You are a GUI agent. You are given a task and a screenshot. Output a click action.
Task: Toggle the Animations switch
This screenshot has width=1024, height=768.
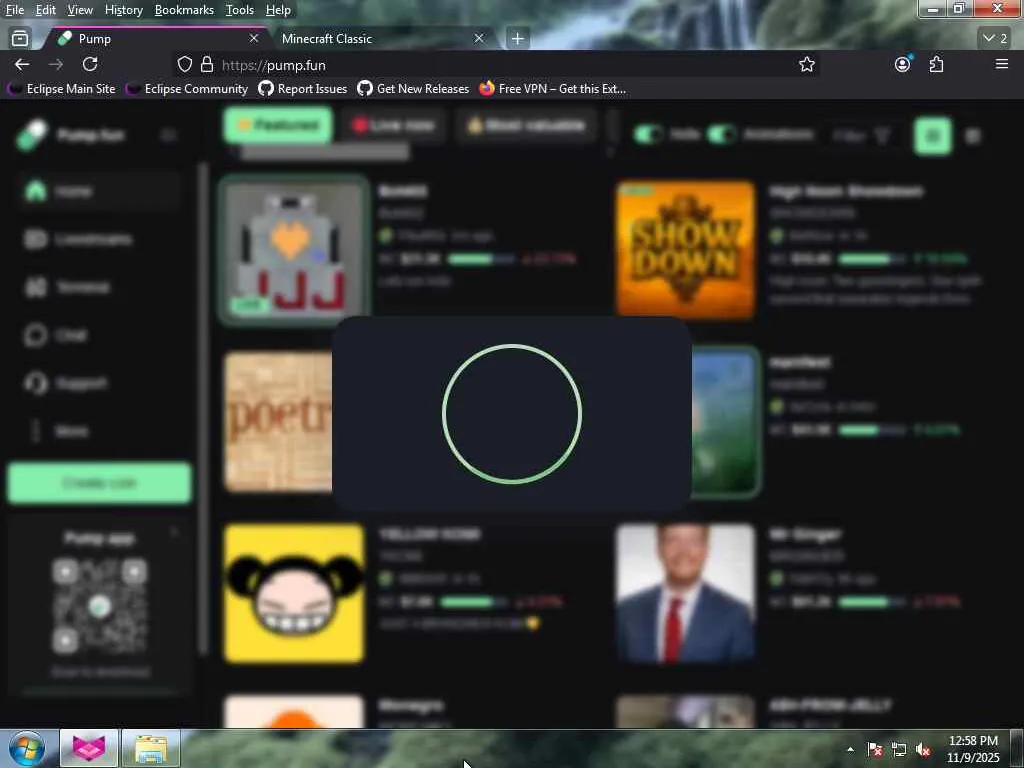tap(722, 135)
